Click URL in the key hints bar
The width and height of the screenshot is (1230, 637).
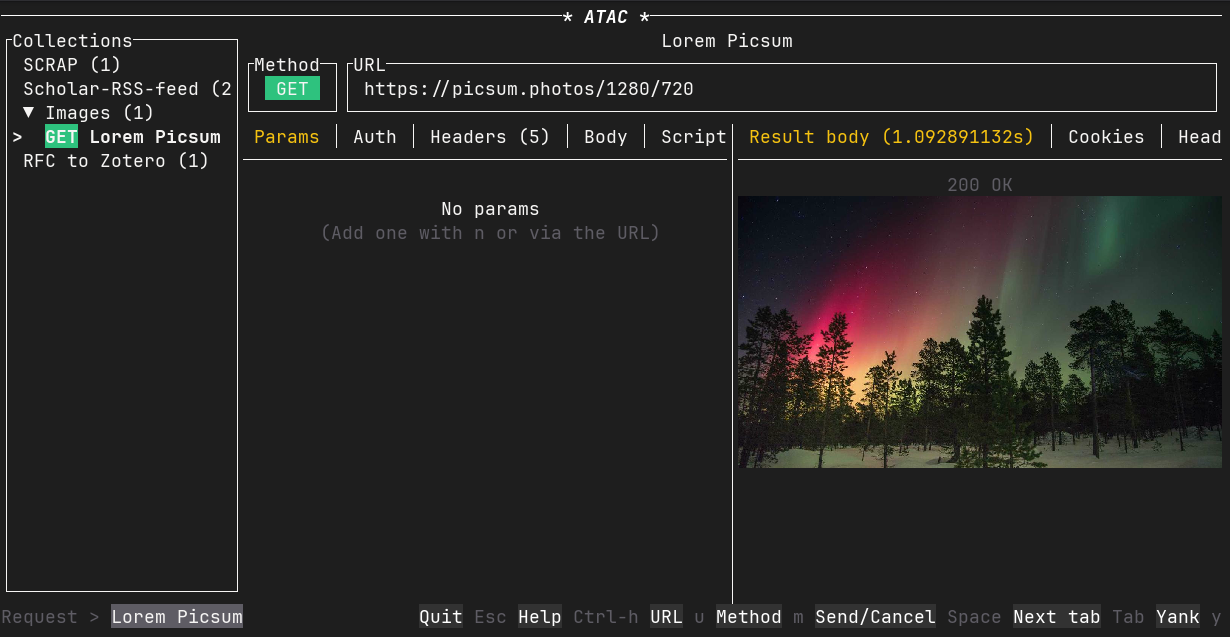pyautogui.click(x=666, y=617)
